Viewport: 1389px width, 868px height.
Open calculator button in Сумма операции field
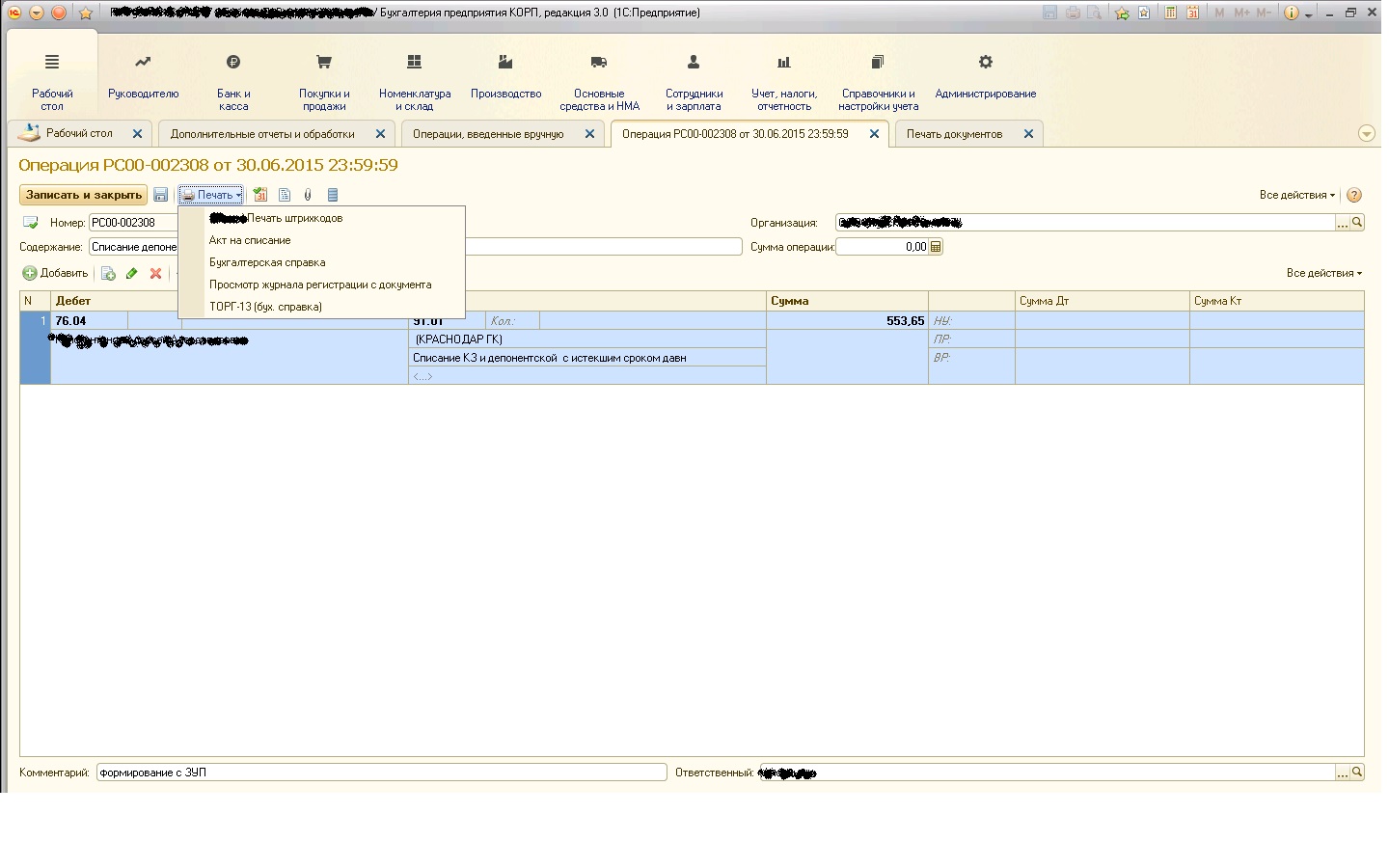tap(936, 247)
